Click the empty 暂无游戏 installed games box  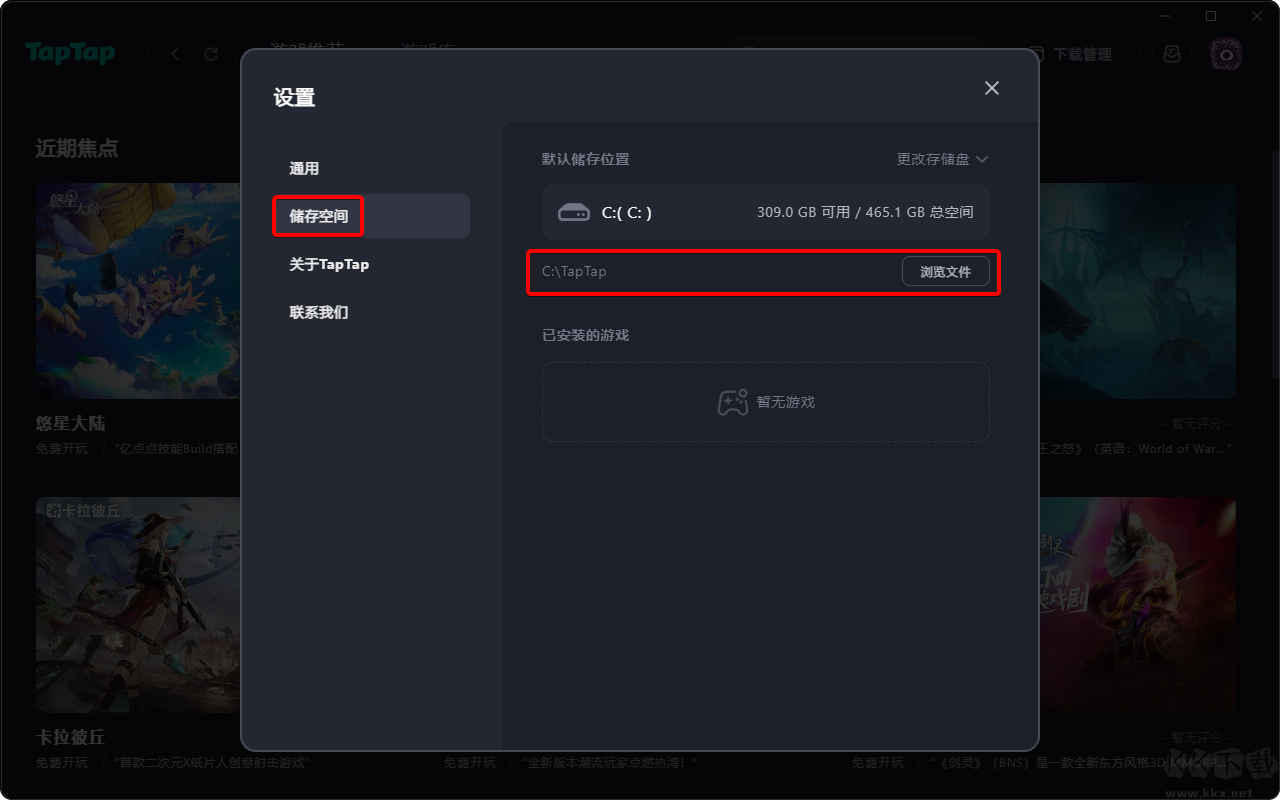(x=766, y=402)
